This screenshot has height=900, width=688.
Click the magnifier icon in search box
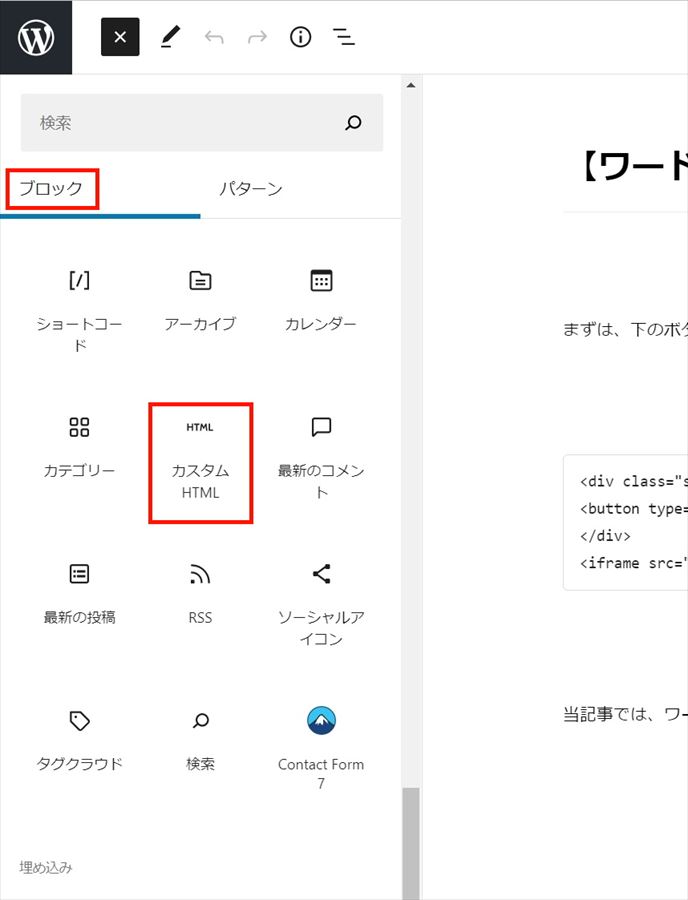pos(353,123)
